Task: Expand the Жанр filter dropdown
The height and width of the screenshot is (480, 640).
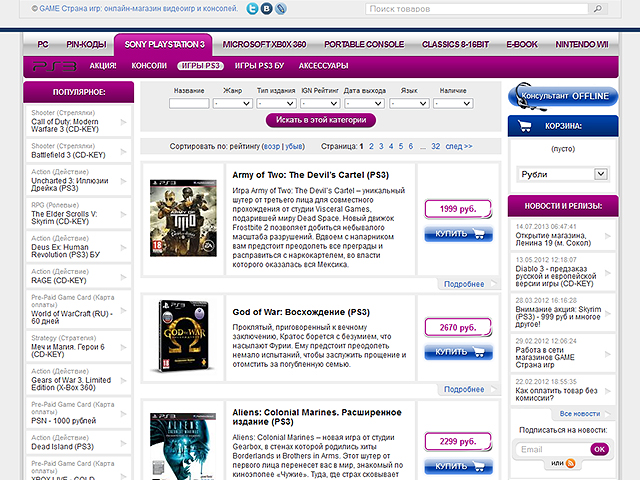Action: coord(237,102)
